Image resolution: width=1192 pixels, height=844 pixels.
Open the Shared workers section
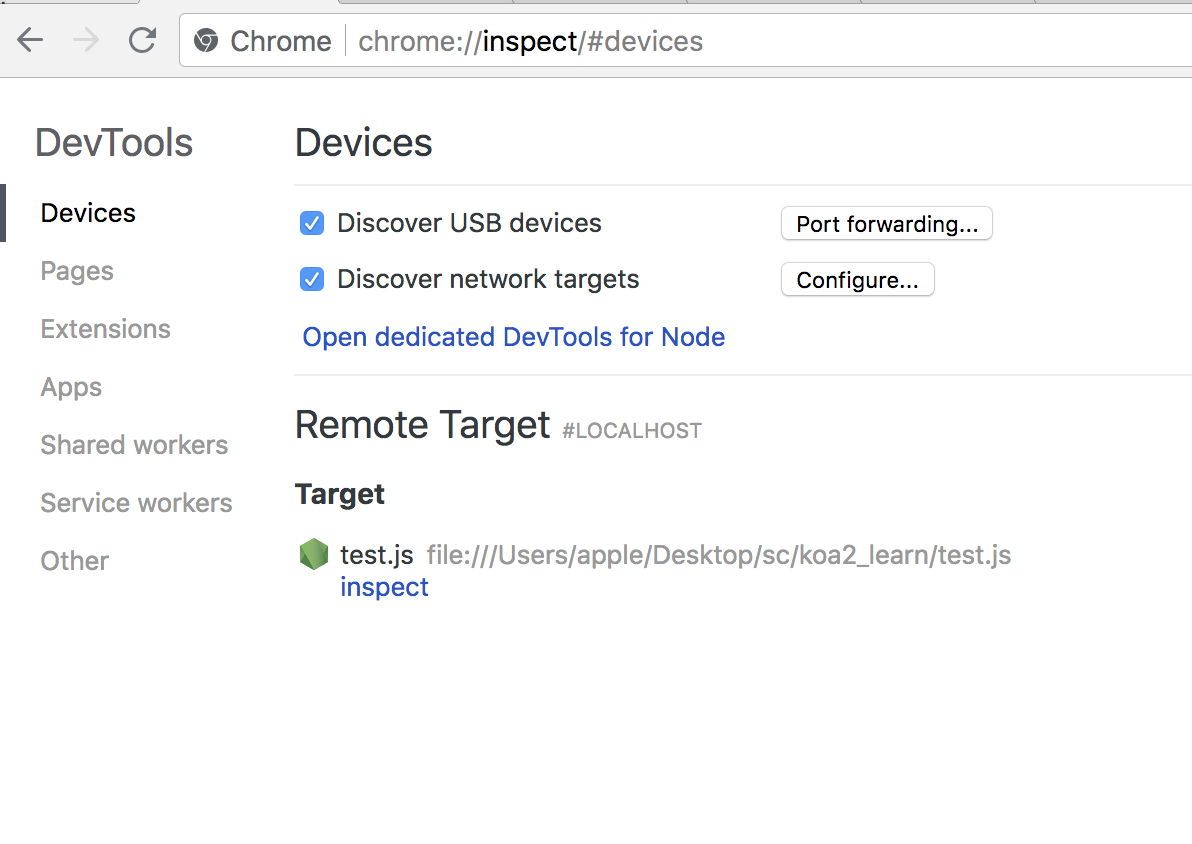click(134, 445)
